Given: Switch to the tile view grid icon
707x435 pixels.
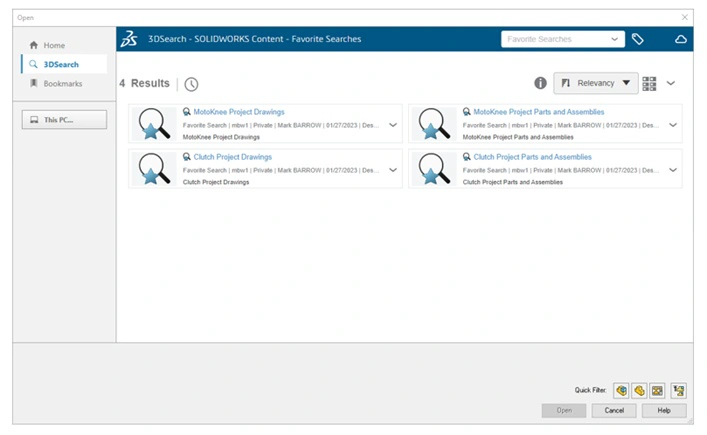Looking at the screenshot, I should pyautogui.click(x=649, y=83).
